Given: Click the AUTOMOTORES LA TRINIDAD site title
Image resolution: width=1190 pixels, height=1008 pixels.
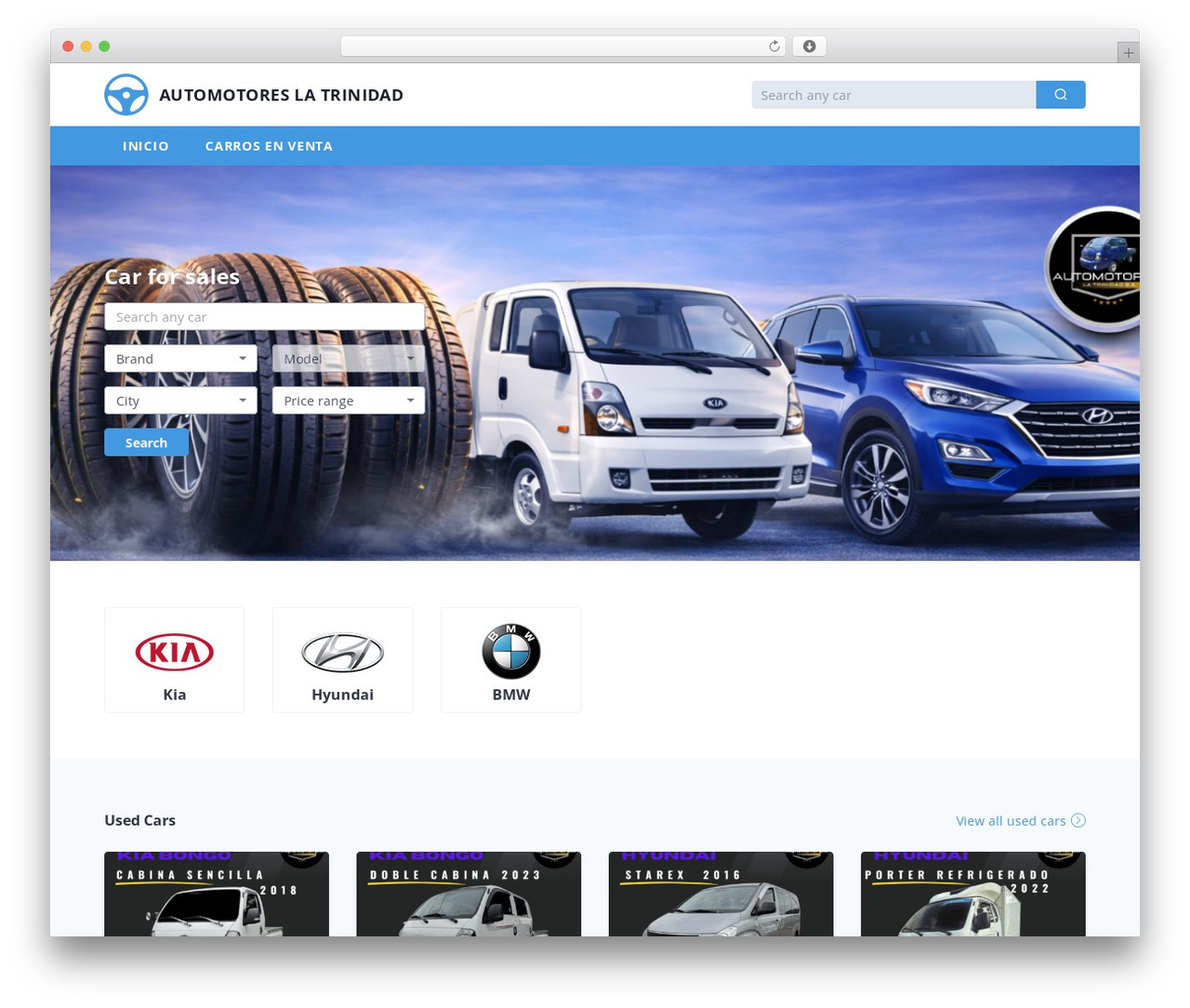Looking at the screenshot, I should [282, 95].
